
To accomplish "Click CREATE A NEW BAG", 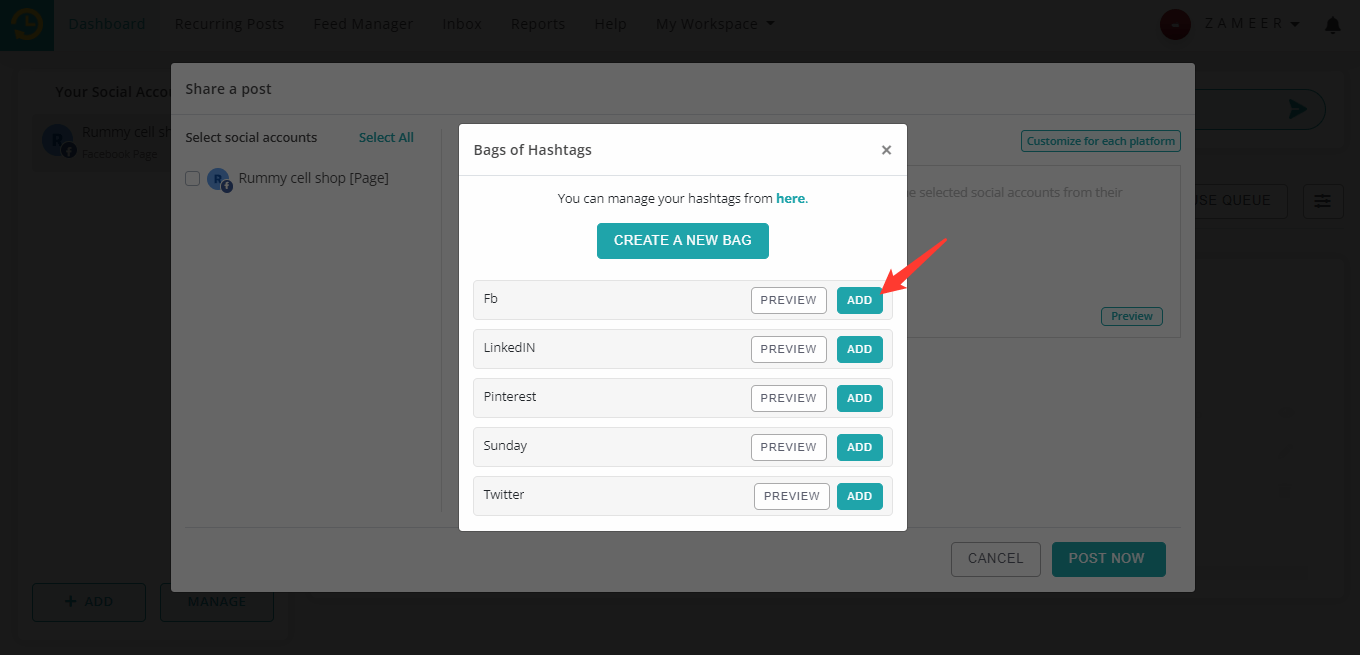I will click(683, 241).
